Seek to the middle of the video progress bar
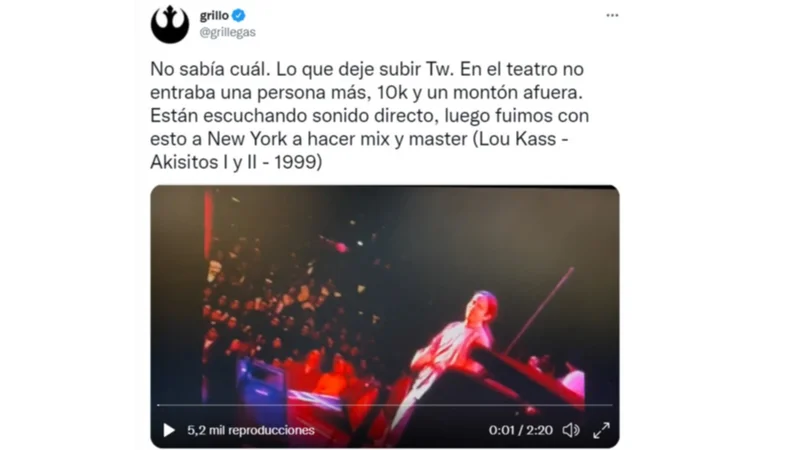 [x=385, y=405]
